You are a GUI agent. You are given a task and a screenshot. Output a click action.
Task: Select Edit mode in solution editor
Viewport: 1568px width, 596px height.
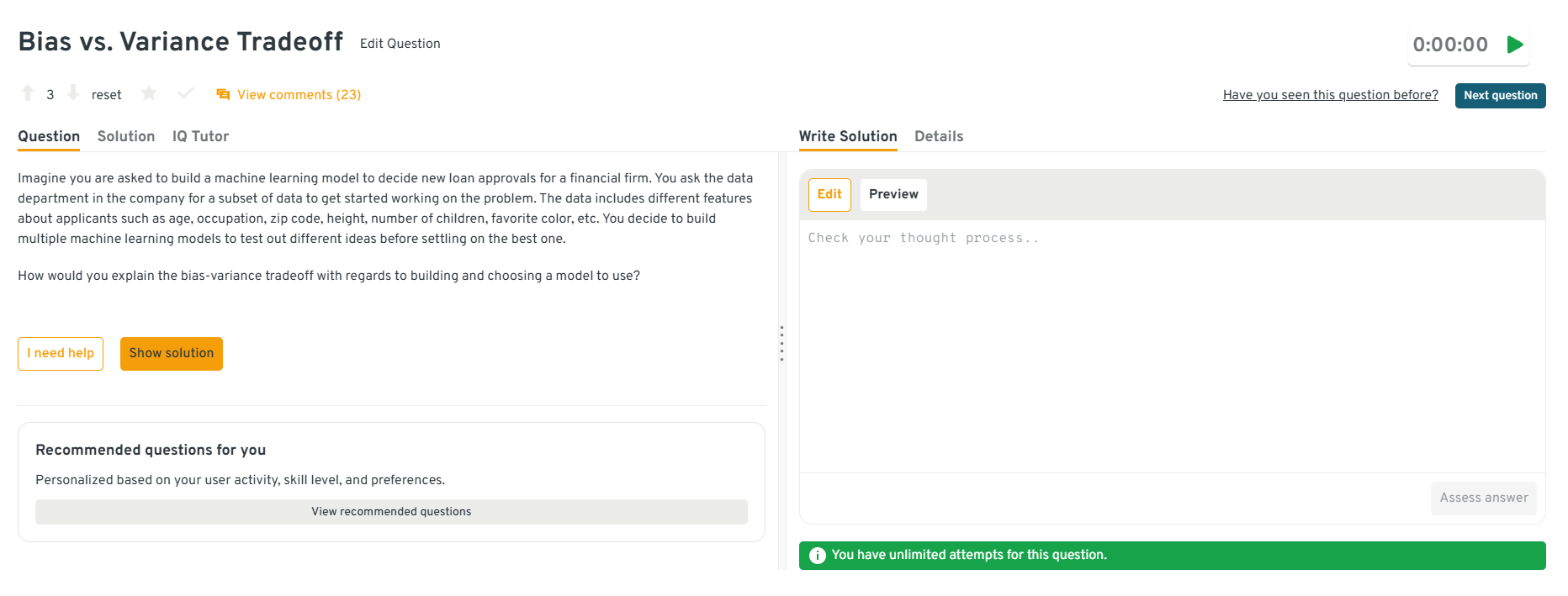pyautogui.click(x=829, y=194)
